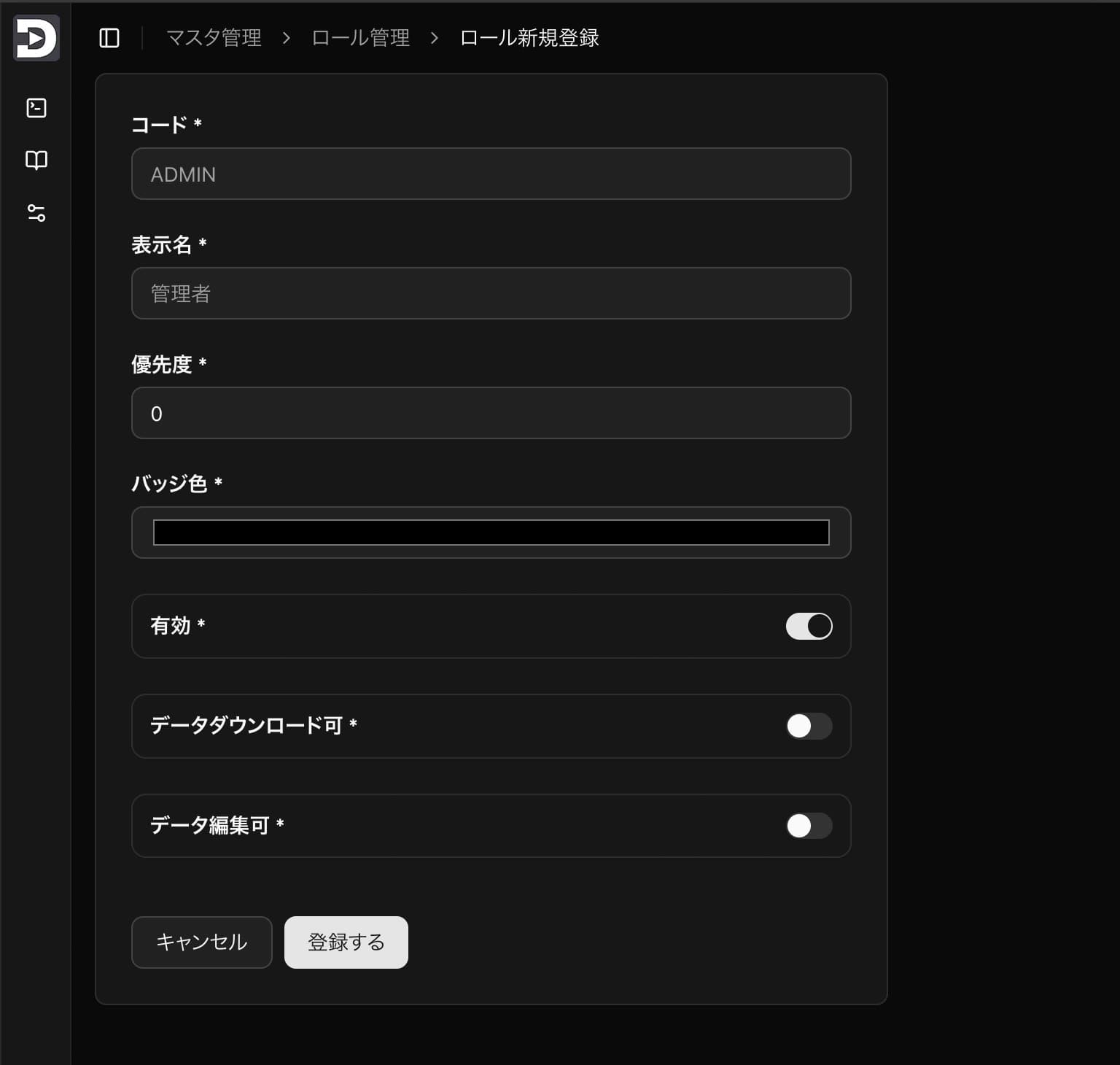Enable the データダウンロード可 switch
Screen dimensions: 1120x1065
point(809,726)
